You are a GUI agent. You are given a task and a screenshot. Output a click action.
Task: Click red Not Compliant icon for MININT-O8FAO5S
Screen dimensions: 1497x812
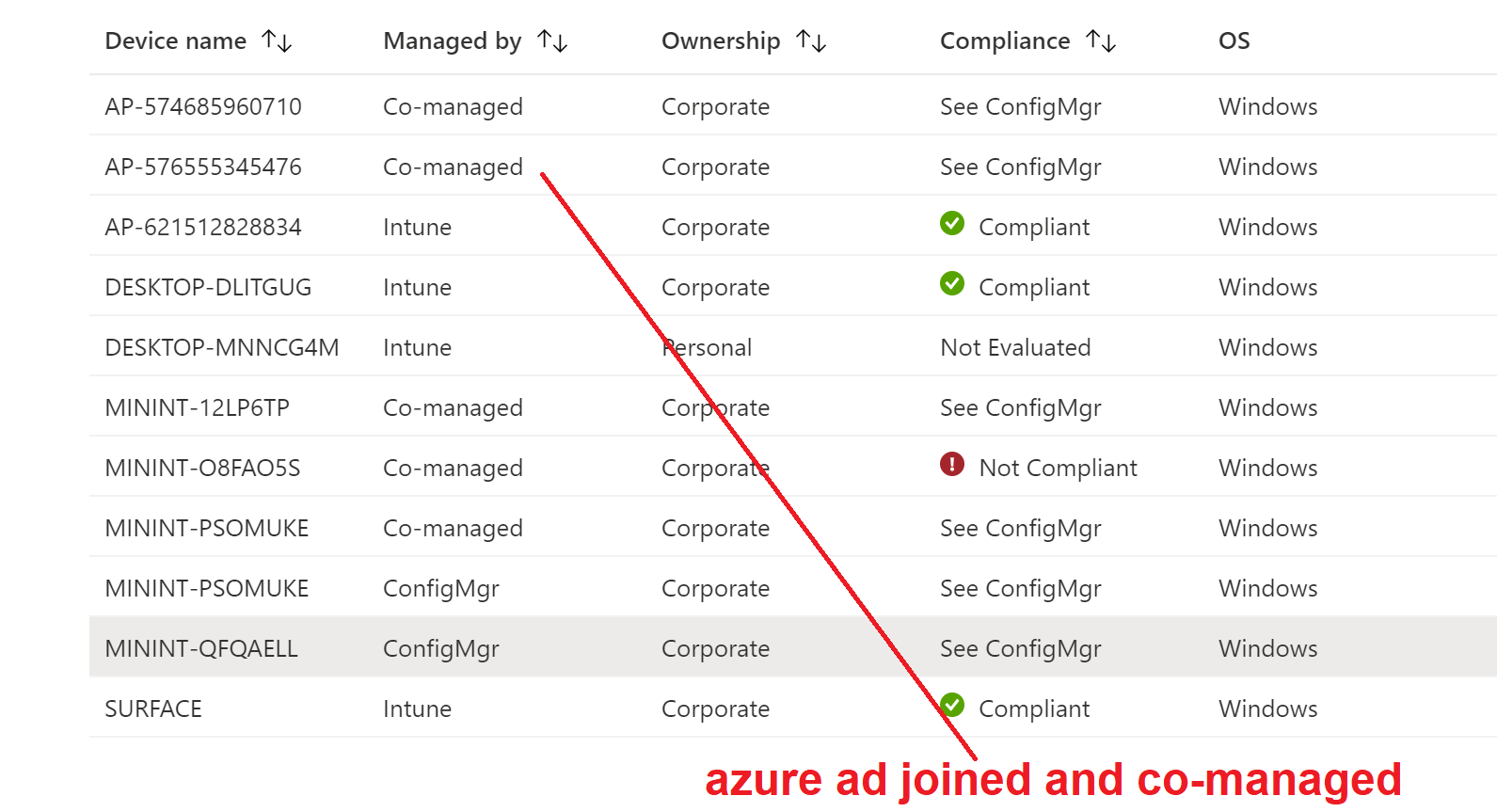click(x=952, y=464)
